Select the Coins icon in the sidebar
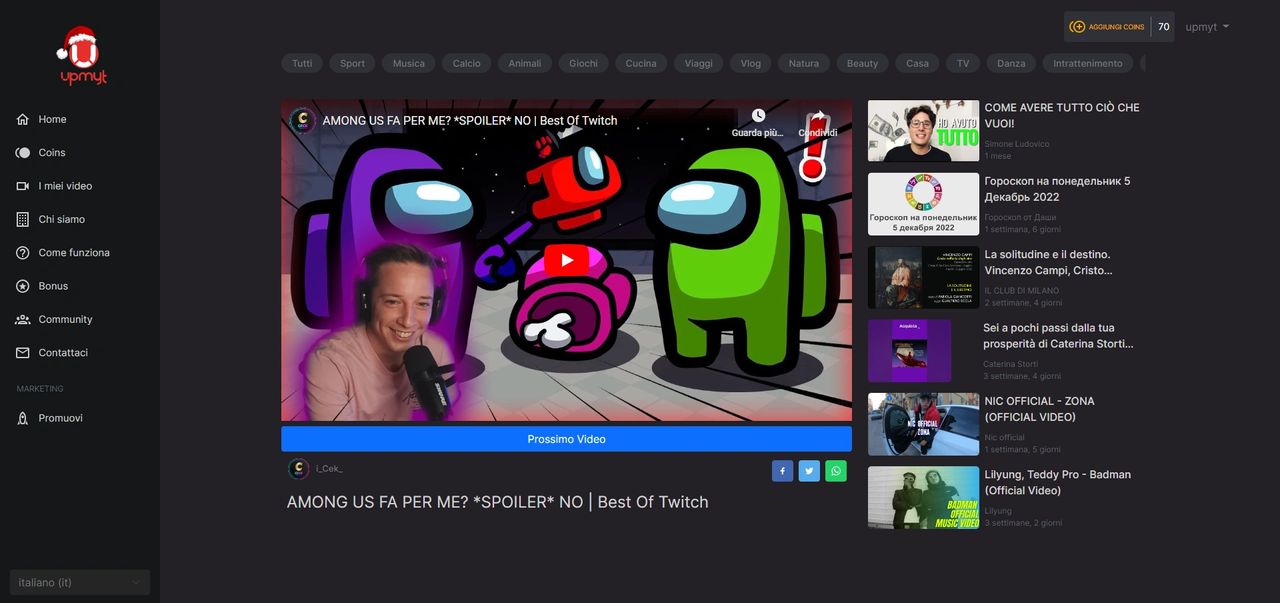The image size is (1280, 603). (22, 152)
